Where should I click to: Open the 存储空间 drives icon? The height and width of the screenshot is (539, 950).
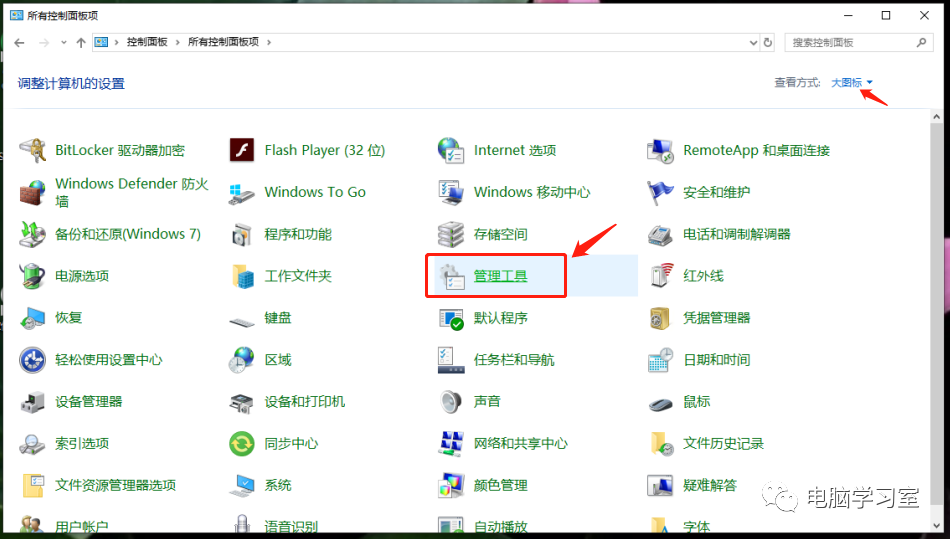(x=451, y=234)
